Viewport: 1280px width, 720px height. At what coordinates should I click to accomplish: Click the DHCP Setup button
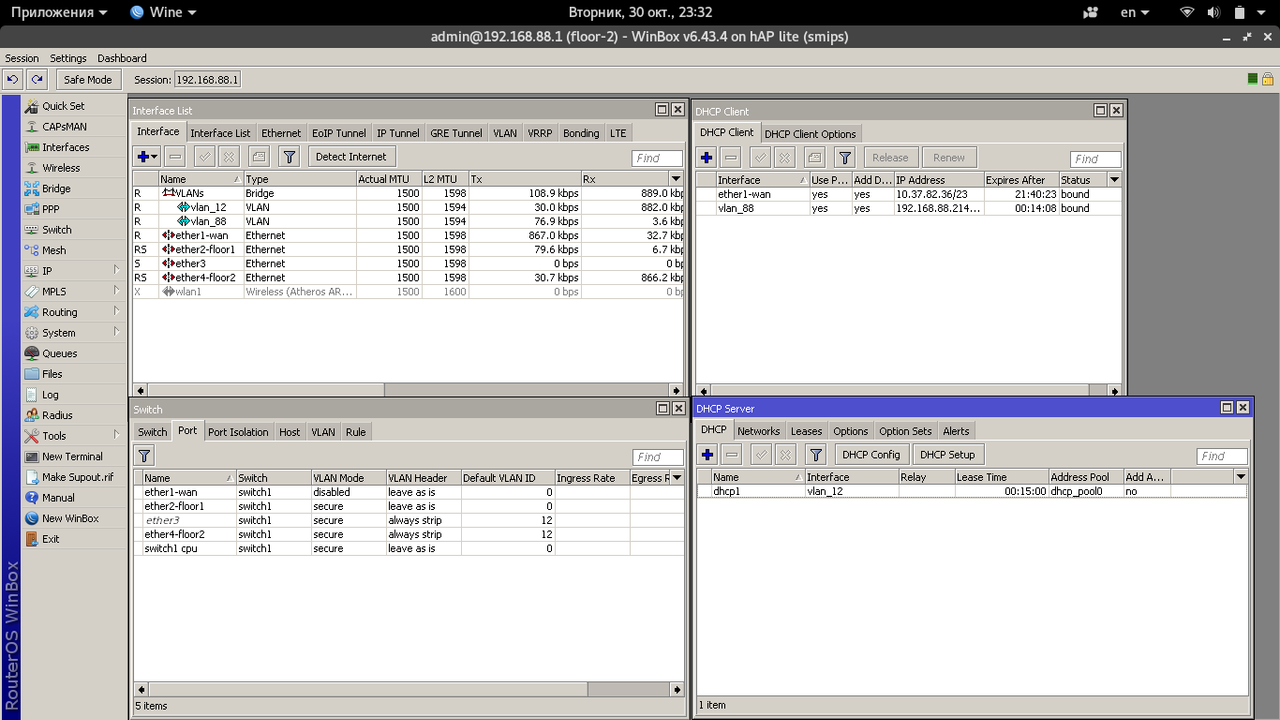[947, 455]
